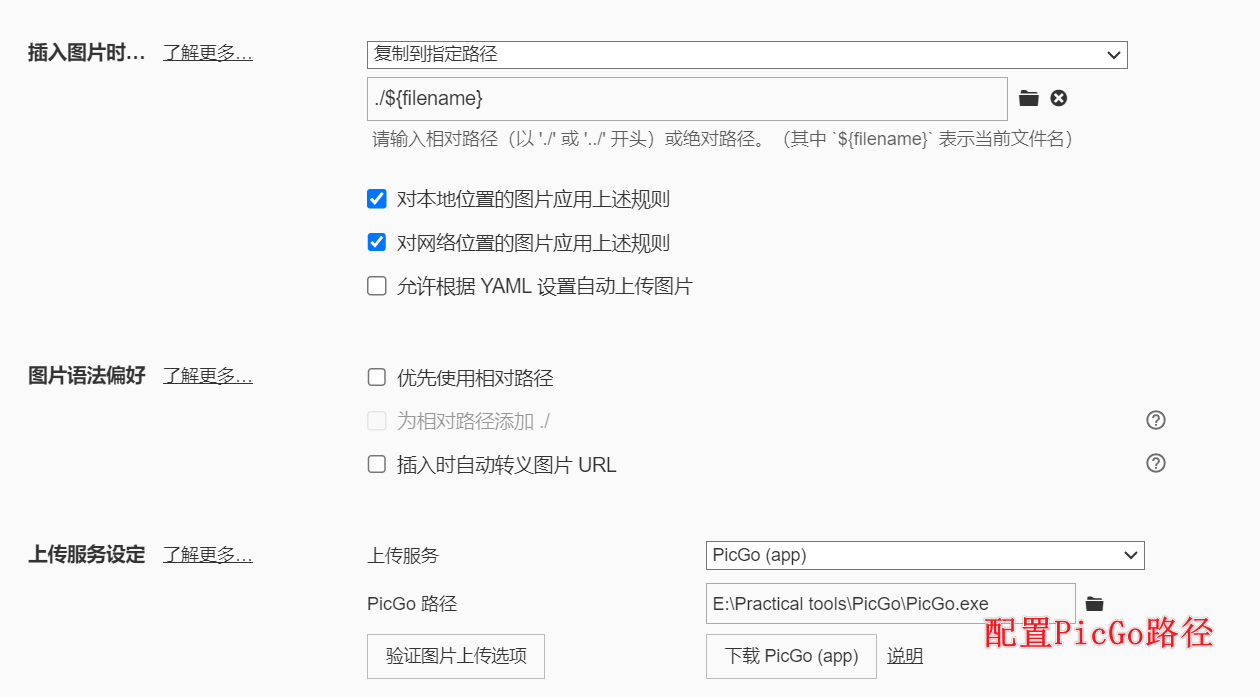Click into the ./${filename} path field
This screenshot has width=1260, height=697.
point(687,99)
